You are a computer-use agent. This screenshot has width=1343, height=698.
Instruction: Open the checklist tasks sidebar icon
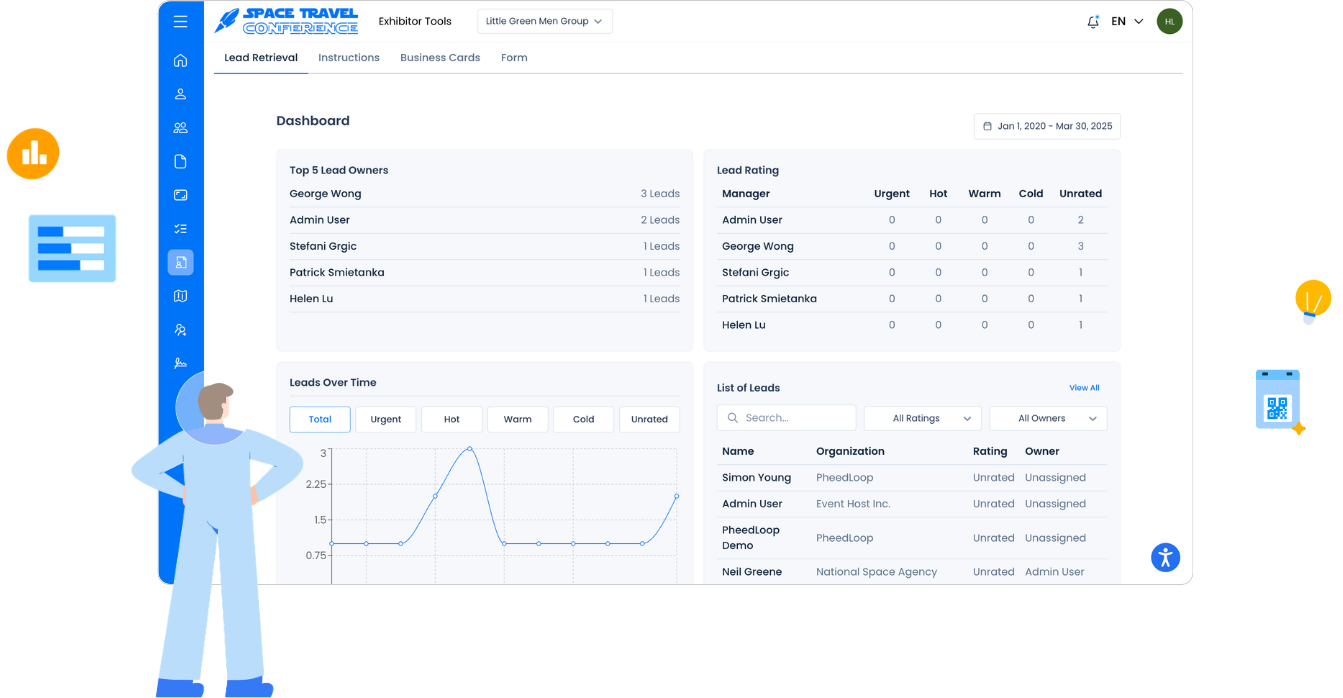point(180,229)
